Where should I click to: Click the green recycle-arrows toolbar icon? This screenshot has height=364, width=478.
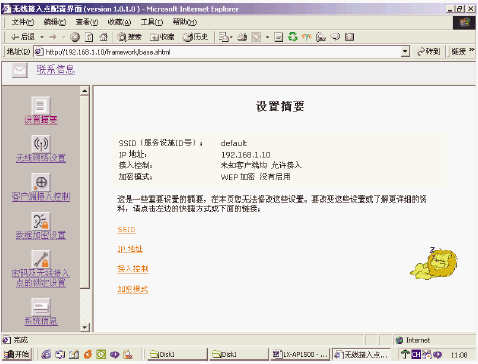tap(293, 37)
